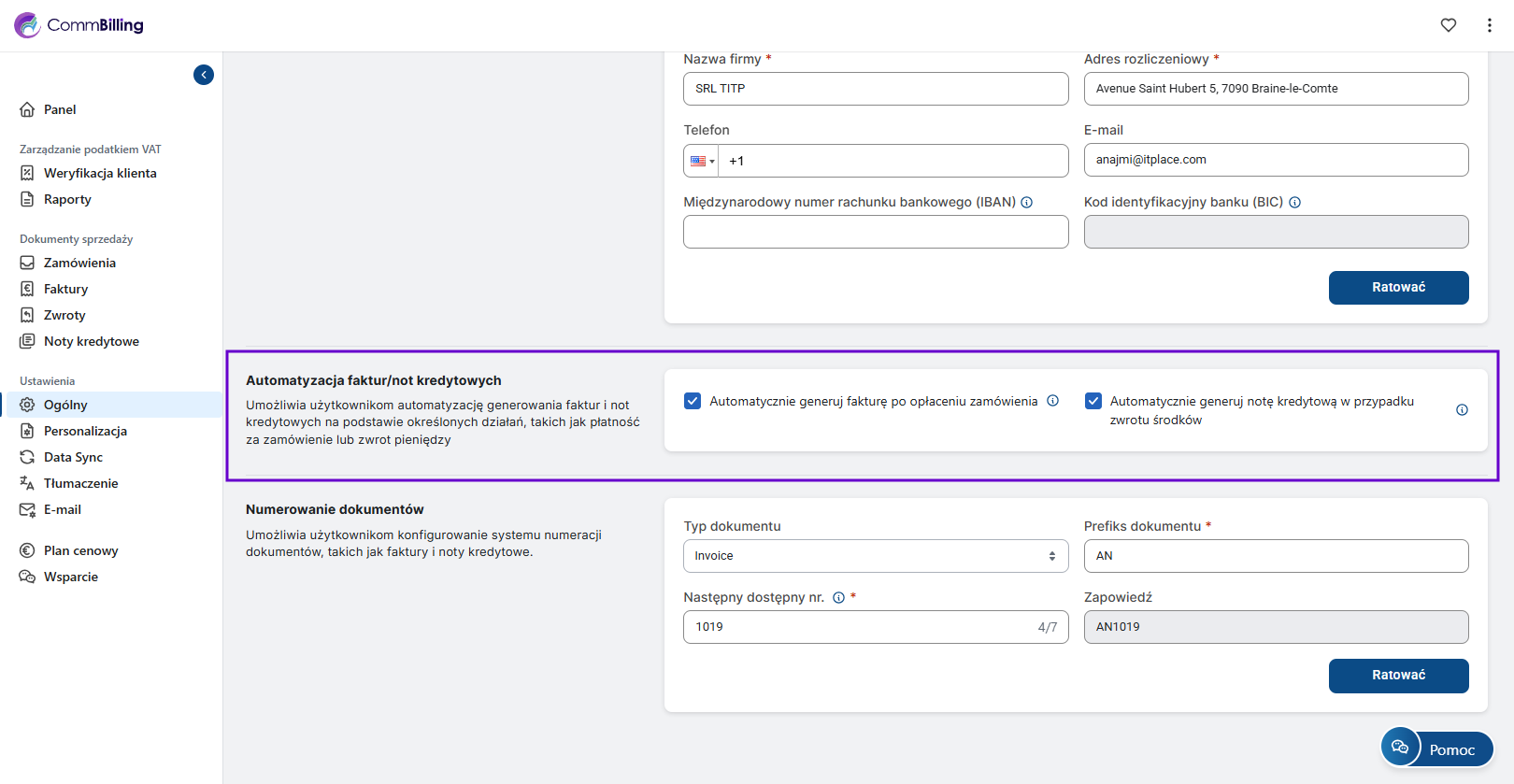This screenshot has width=1514, height=784.
Task: Go to Noty kredytowe page
Action: pos(91,341)
